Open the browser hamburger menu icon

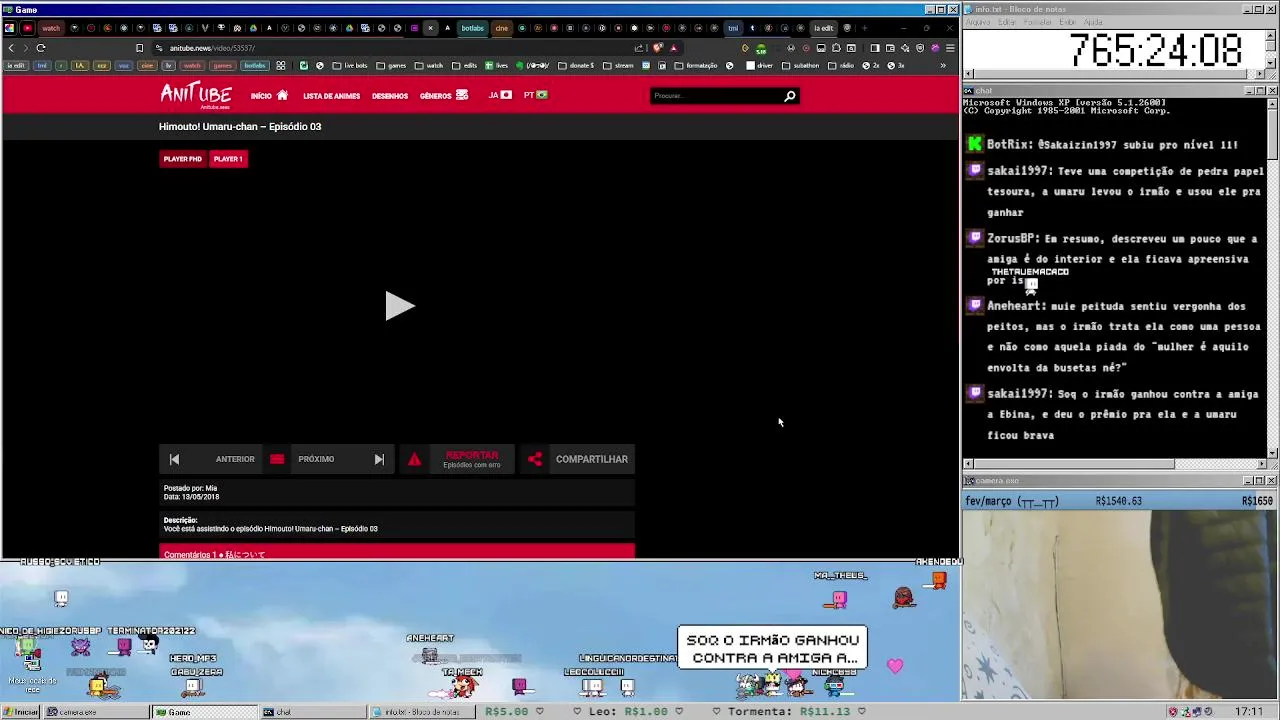[x=949, y=48]
